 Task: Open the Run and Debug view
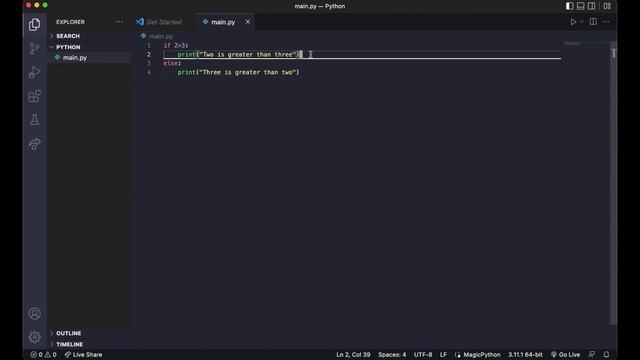click(35, 72)
